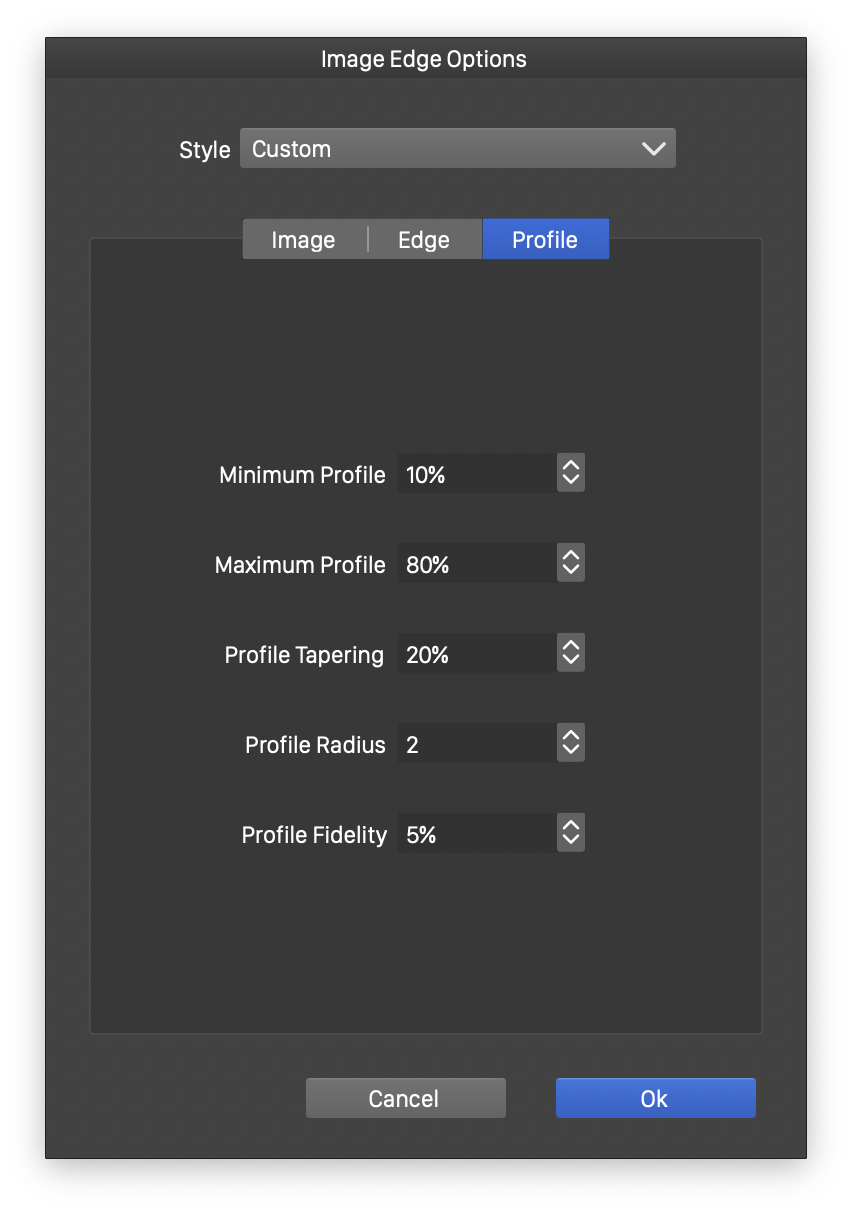Increase Maximum Profile with the up arrow
This screenshot has height=1212, width=852.
(x=571, y=555)
